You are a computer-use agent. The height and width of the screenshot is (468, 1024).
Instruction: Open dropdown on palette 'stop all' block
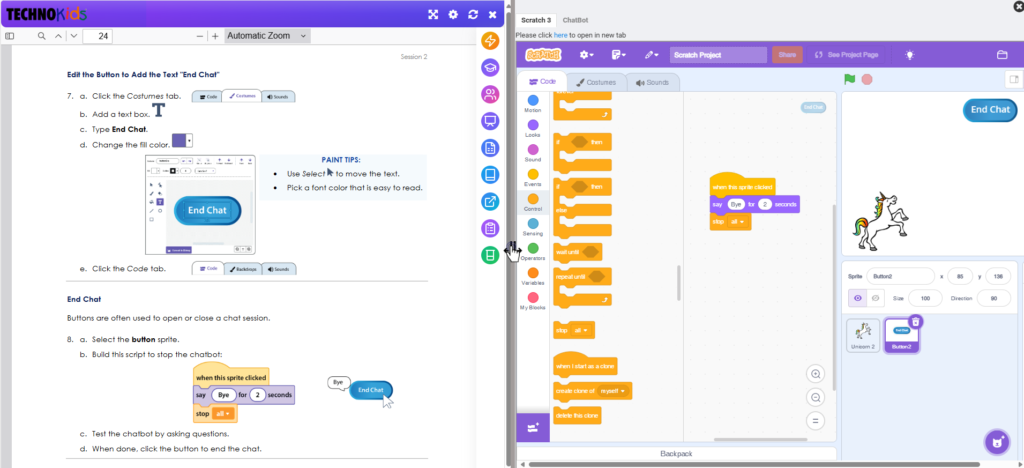[581, 330]
